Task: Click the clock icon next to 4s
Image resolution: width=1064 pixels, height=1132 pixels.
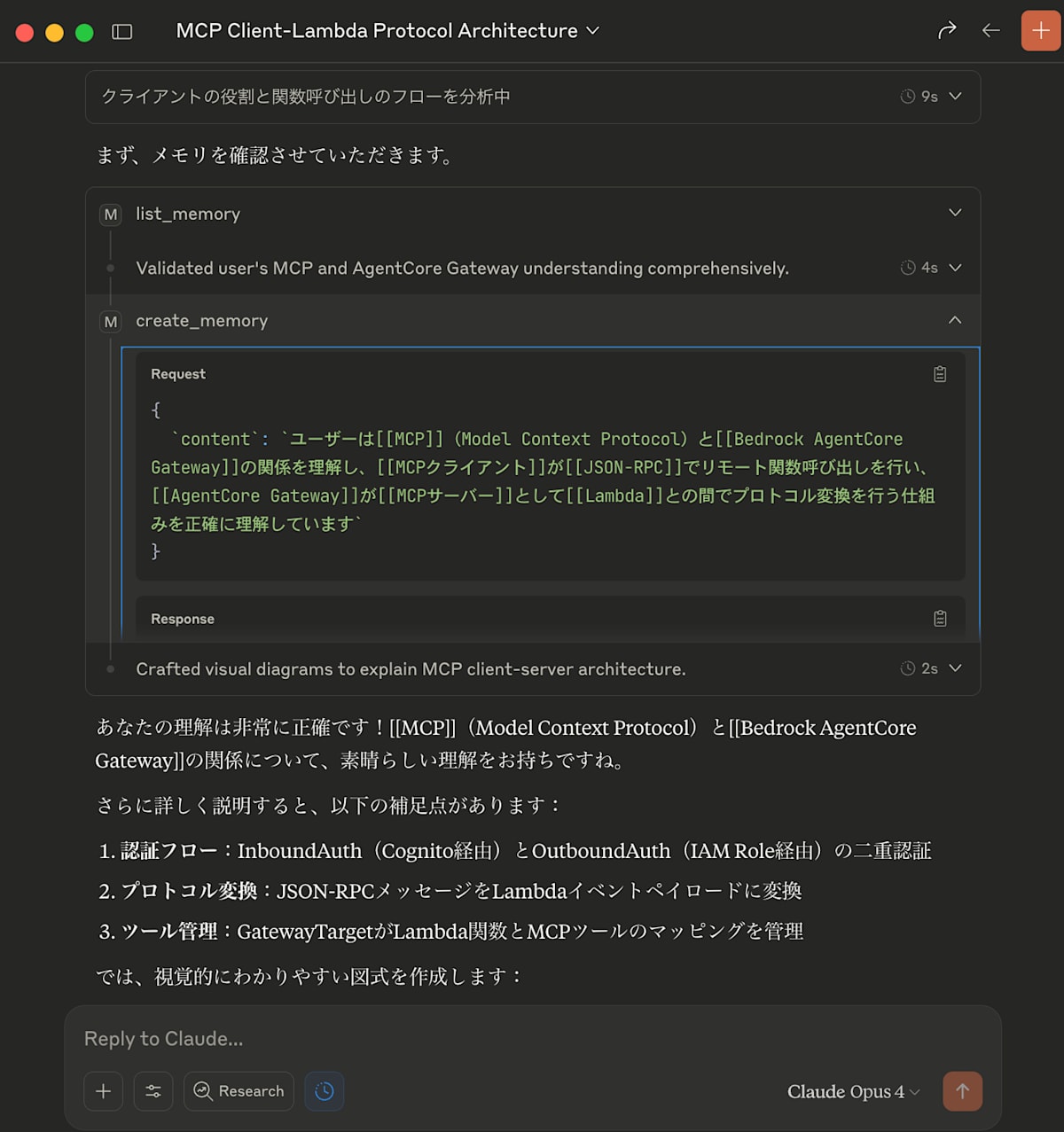Action: point(908,268)
